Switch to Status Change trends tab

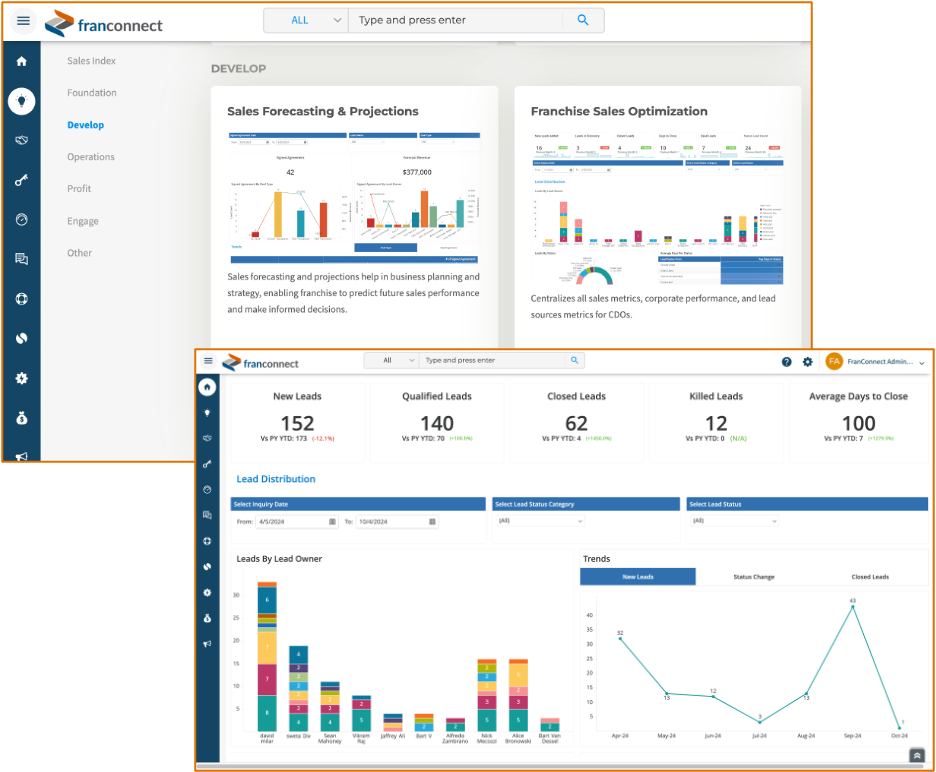(753, 577)
